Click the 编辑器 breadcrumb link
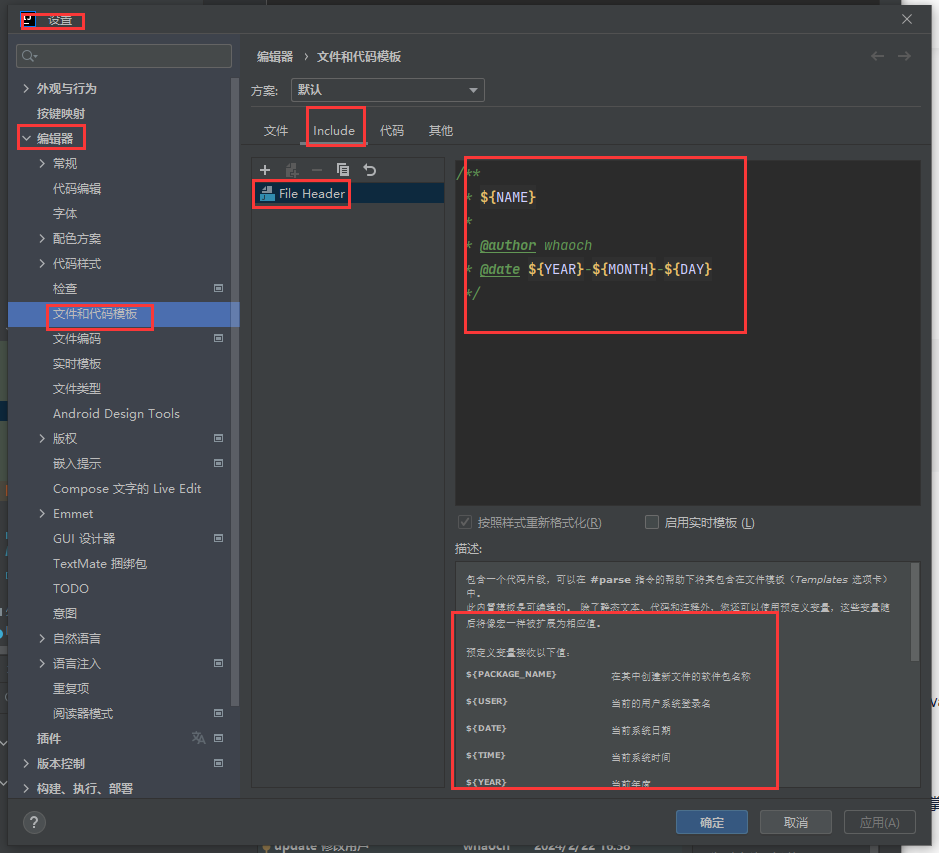 pos(275,57)
